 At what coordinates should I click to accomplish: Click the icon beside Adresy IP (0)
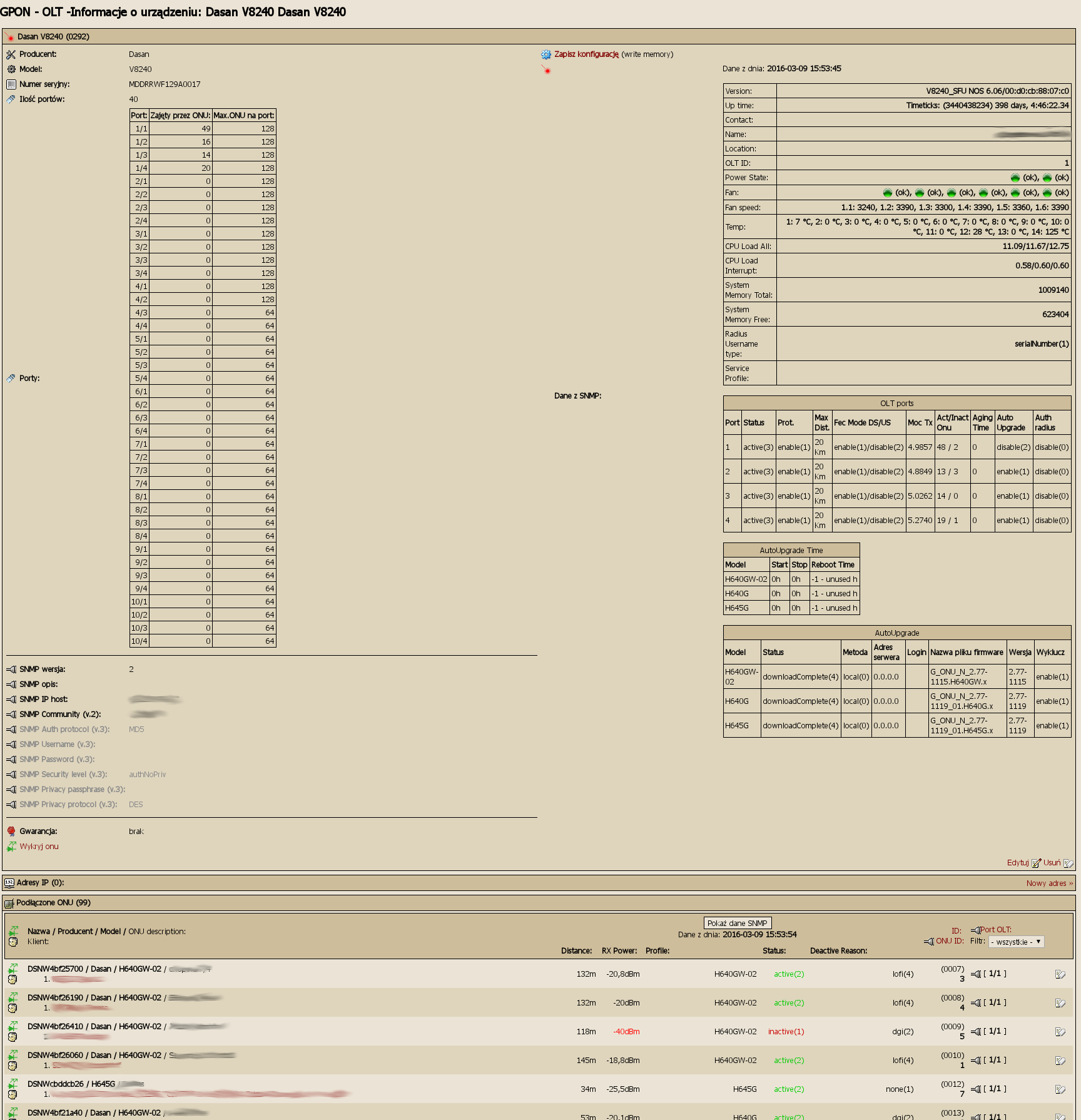(9, 883)
